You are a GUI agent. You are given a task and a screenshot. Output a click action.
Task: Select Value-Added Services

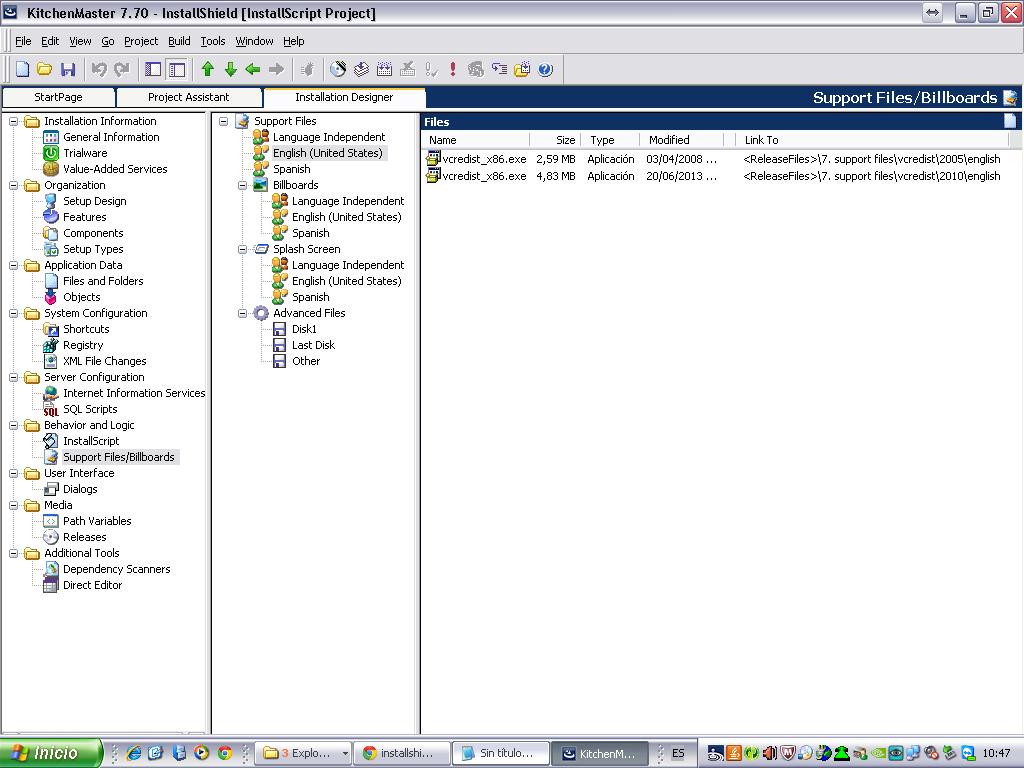click(x=115, y=169)
